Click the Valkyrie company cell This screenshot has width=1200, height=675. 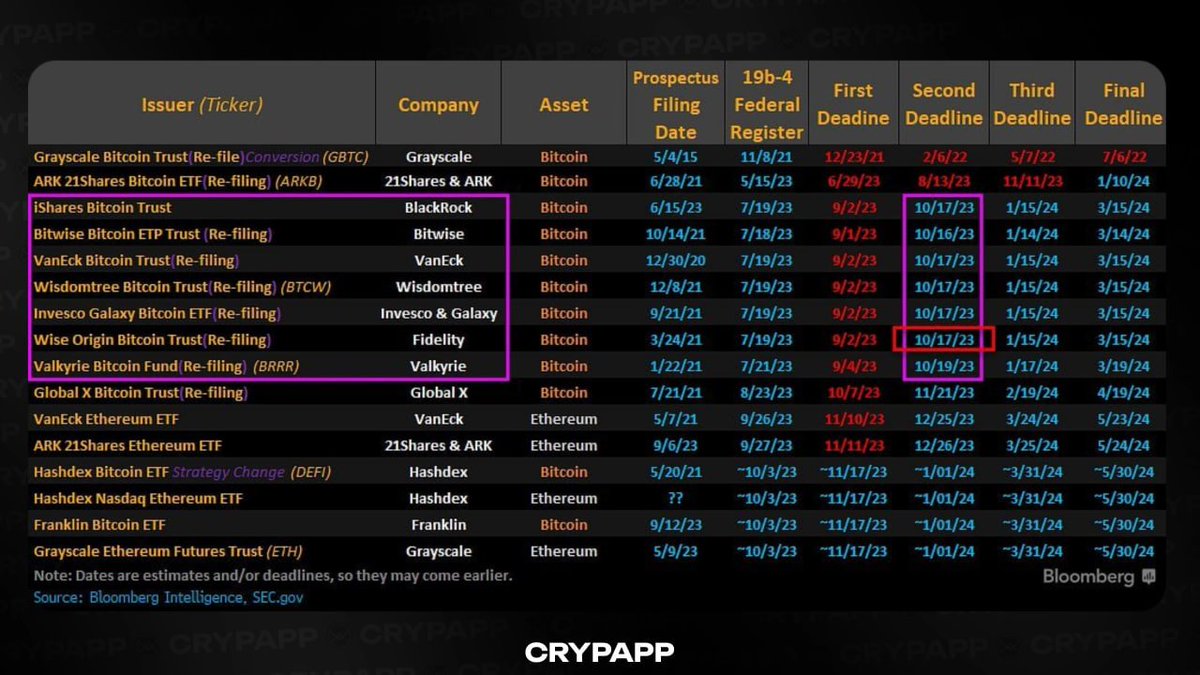438,366
